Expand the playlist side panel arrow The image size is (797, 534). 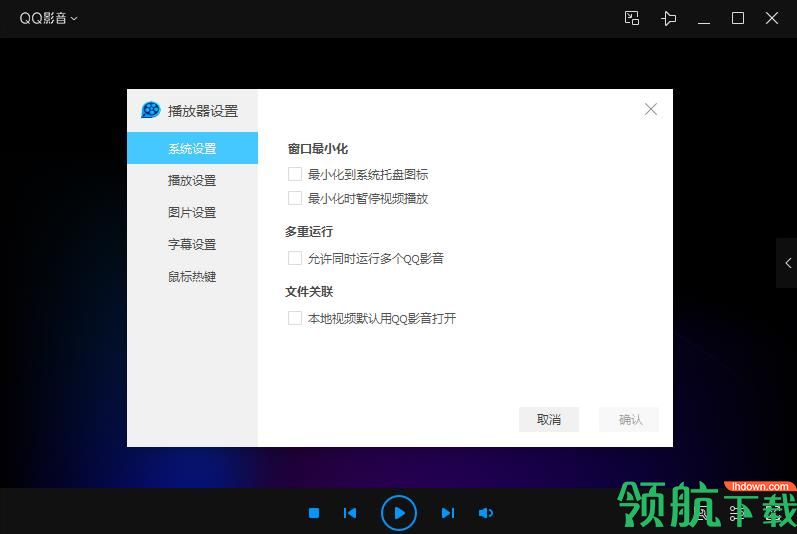787,263
